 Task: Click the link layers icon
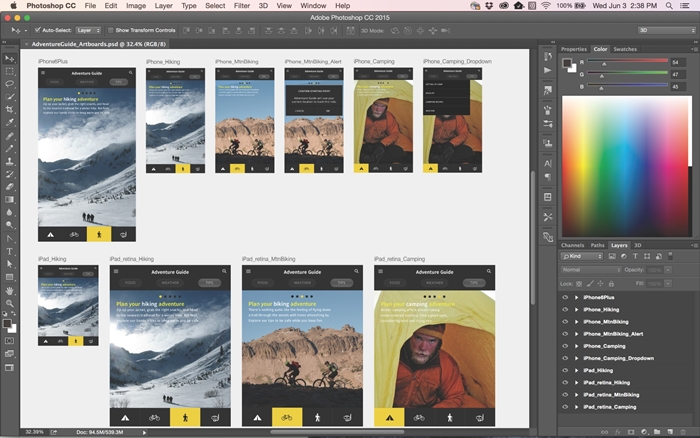604,432
